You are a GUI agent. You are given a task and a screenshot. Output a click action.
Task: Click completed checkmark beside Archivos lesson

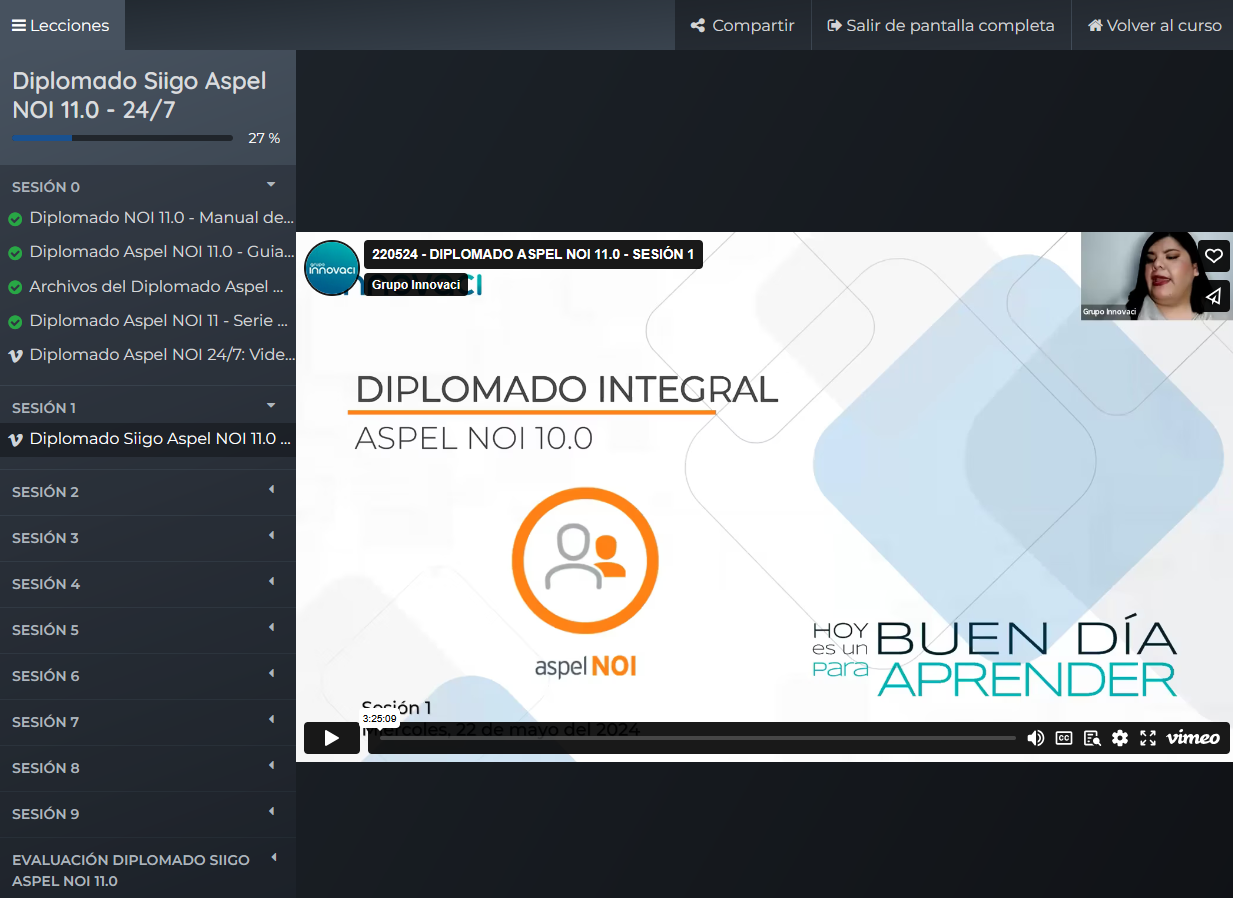click(15, 288)
